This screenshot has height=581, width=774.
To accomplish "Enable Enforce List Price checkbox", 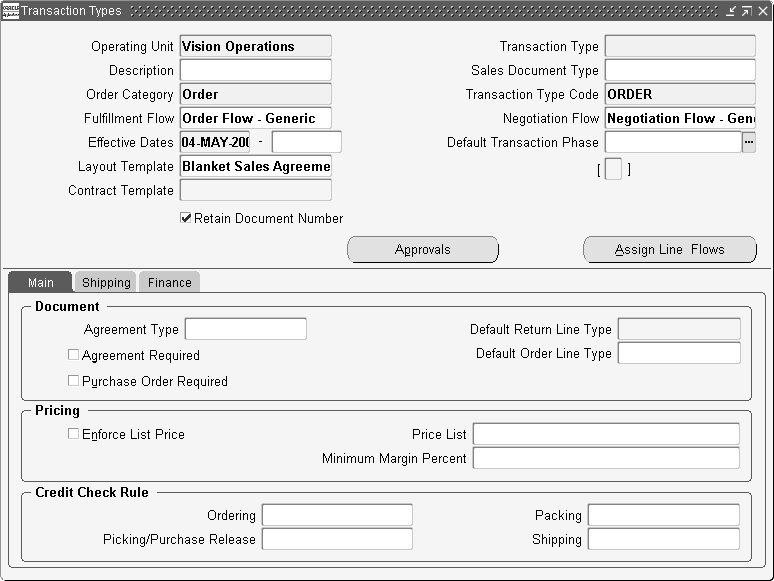I will (x=73, y=433).
